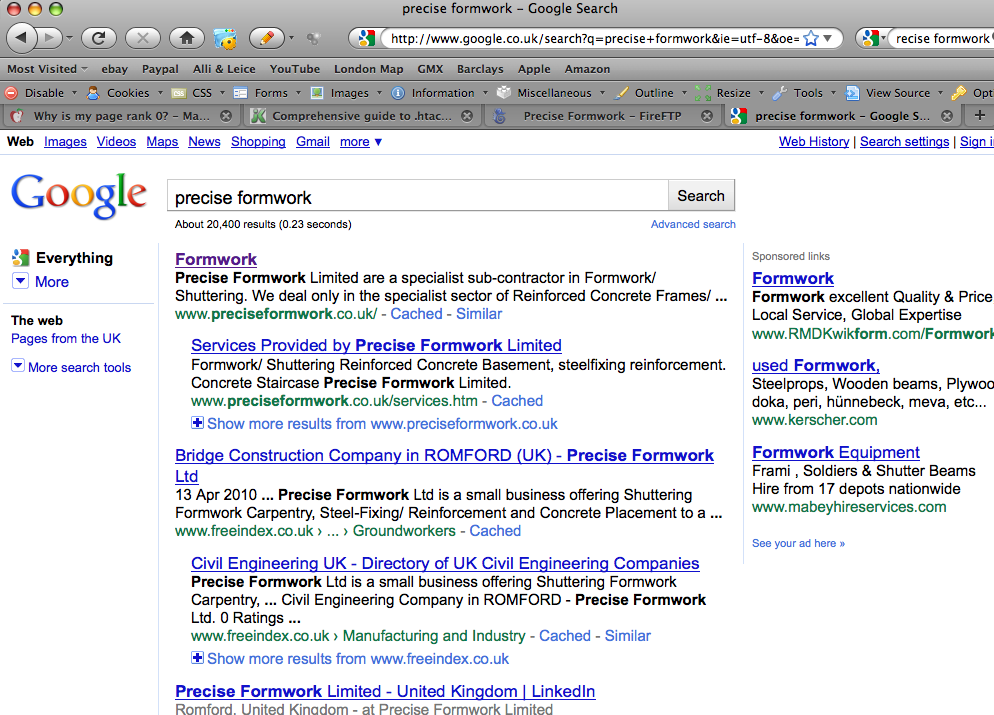Click the Miscellaneous toolbar icon

pos(504,93)
